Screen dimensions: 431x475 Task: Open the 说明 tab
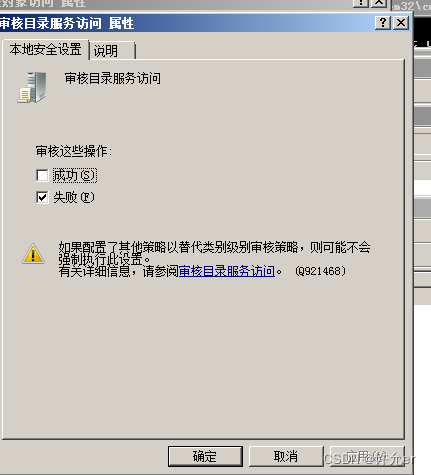(112, 51)
